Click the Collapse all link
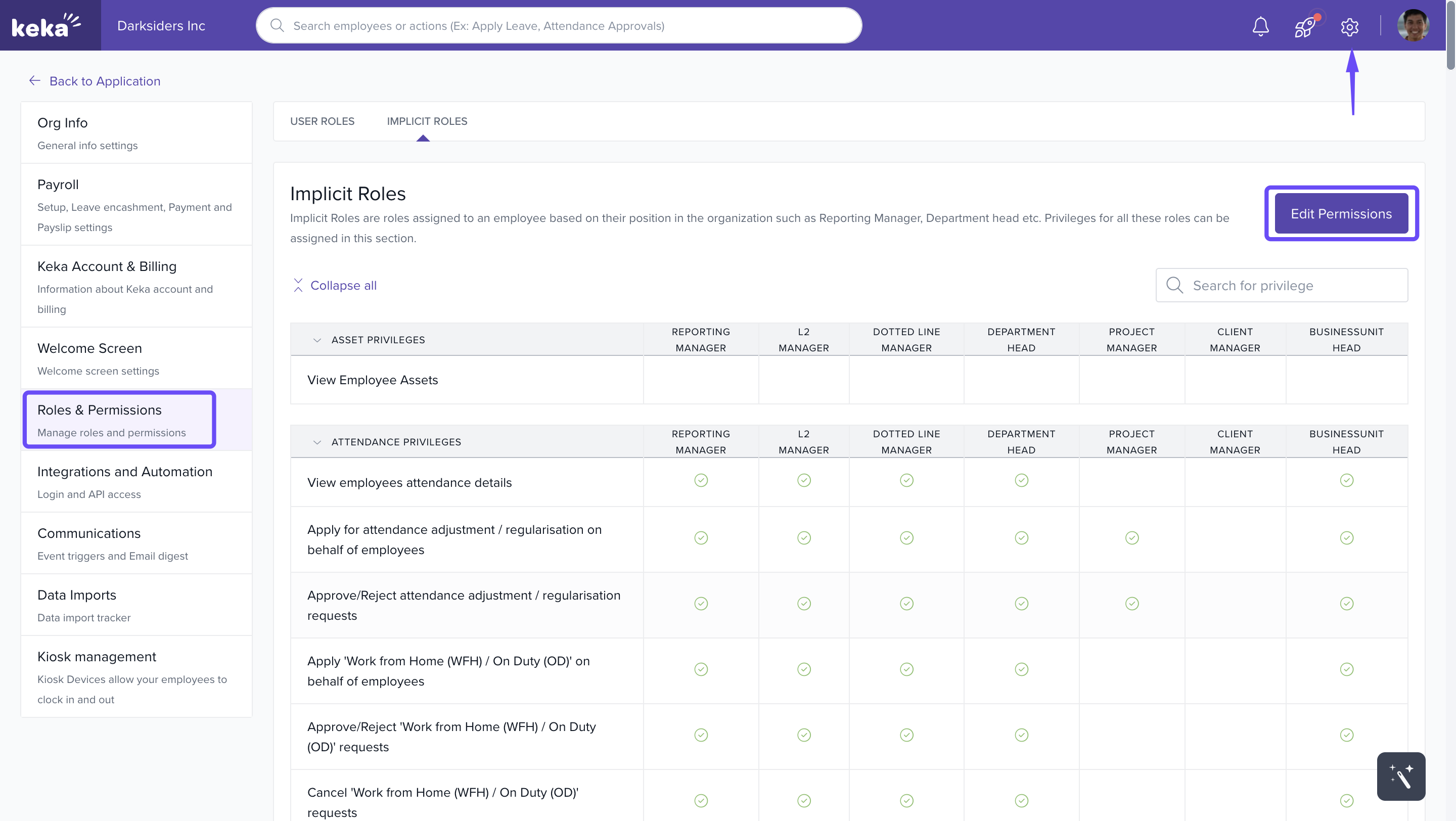This screenshot has width=1456, height=821. click(343, 285)
